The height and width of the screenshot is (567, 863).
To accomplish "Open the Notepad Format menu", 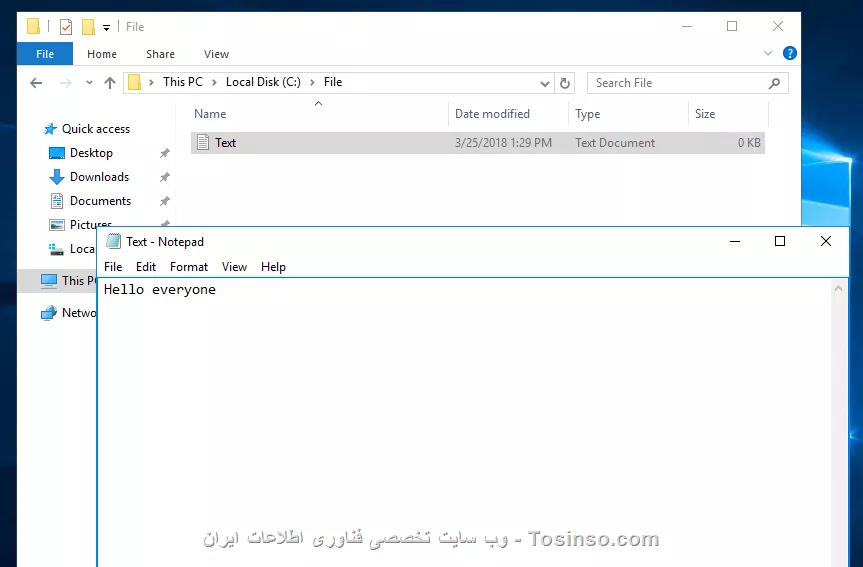I will click(x=189, y=267).
